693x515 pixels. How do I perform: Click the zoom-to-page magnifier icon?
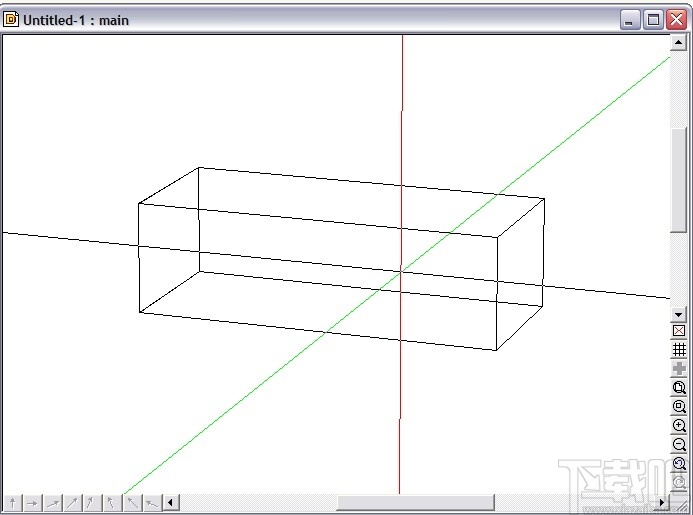679,388
